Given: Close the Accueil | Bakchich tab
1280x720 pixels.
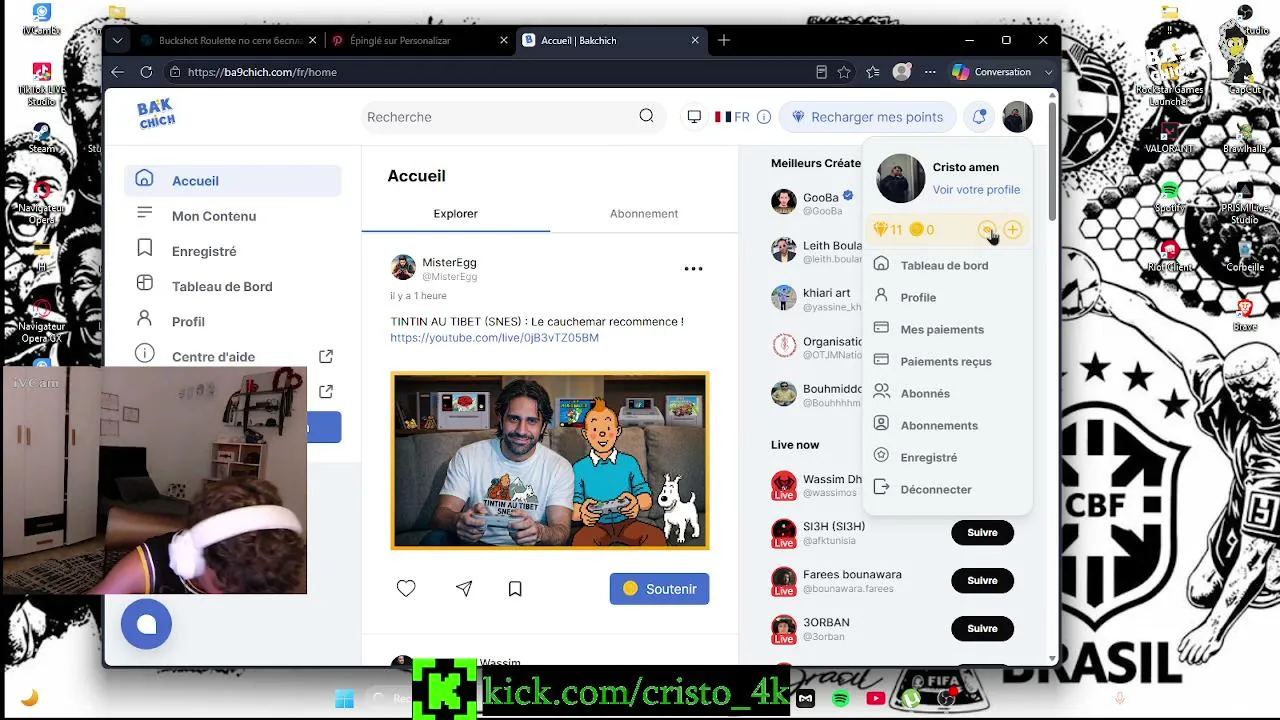Looking at the screenshot, I should pyautogui.click(x=695, y=41).
